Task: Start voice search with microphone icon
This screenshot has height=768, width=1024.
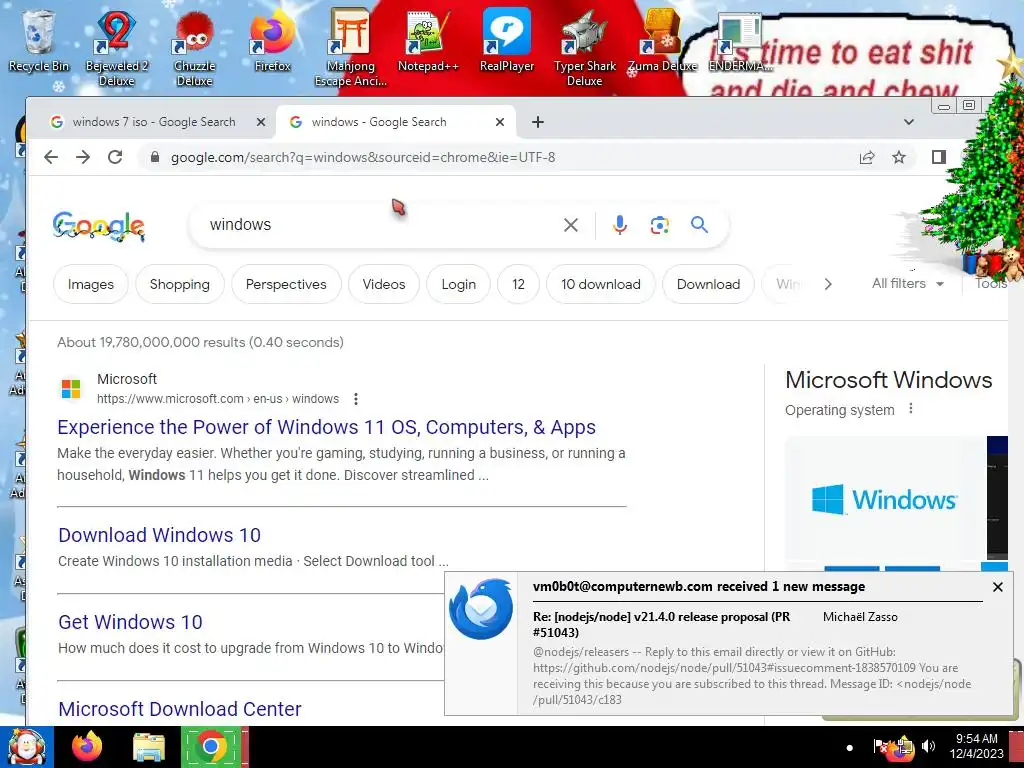Action: [x=620, y=225]
